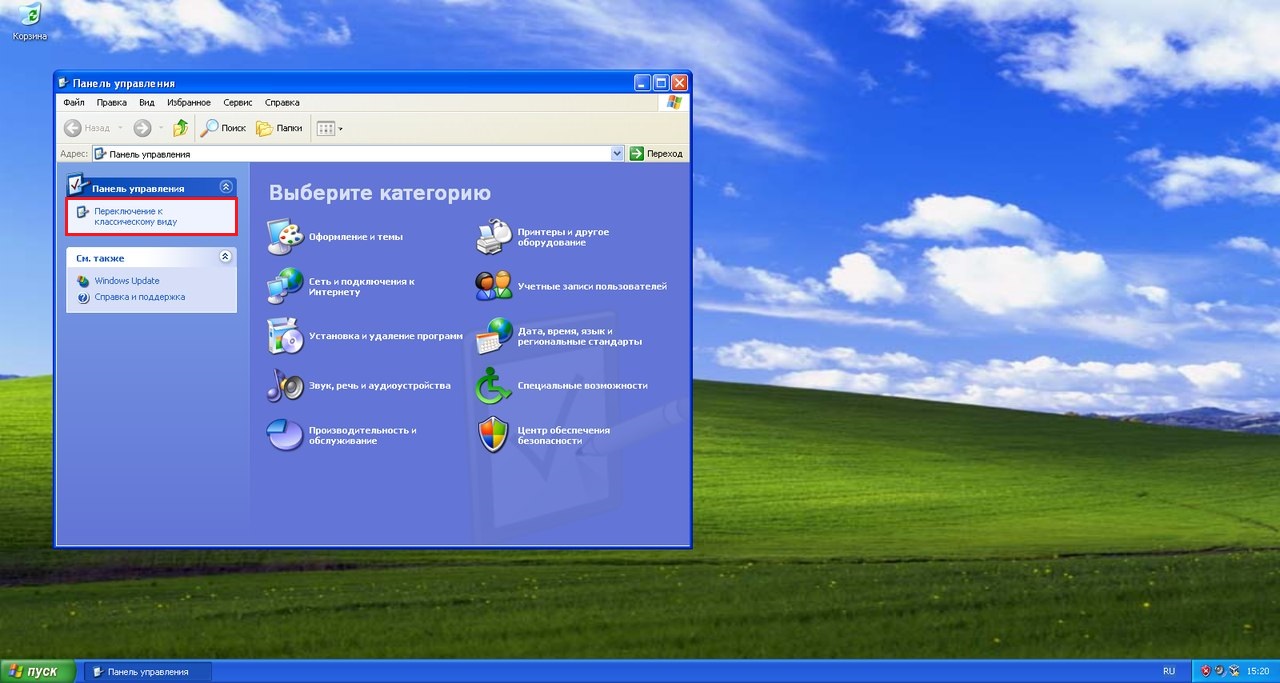Click the tray icon next to the clock
This screenshot has height=683, width=1280.
pos(1235,671)
